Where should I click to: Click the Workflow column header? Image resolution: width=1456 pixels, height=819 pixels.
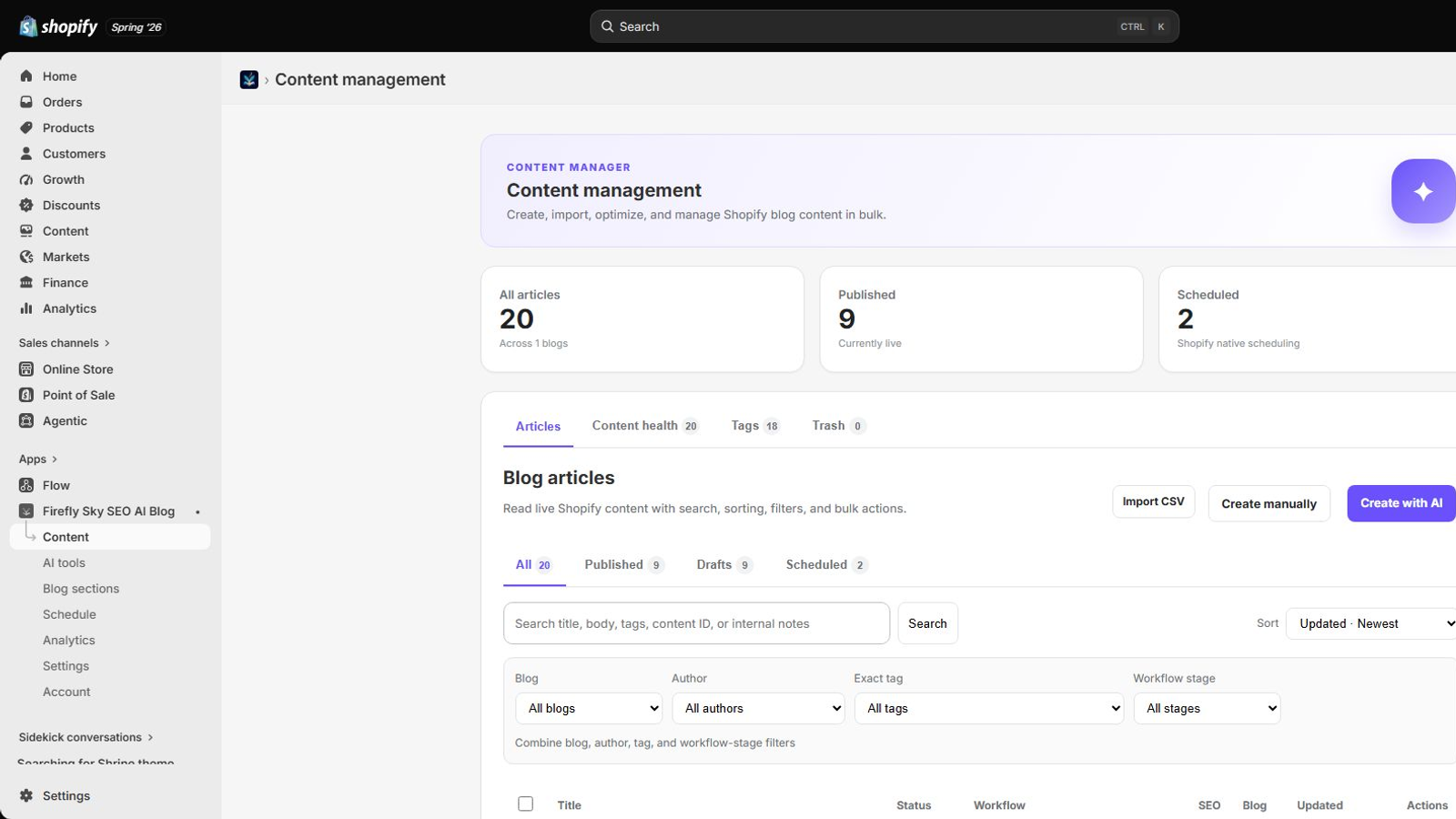pos(999,805)
